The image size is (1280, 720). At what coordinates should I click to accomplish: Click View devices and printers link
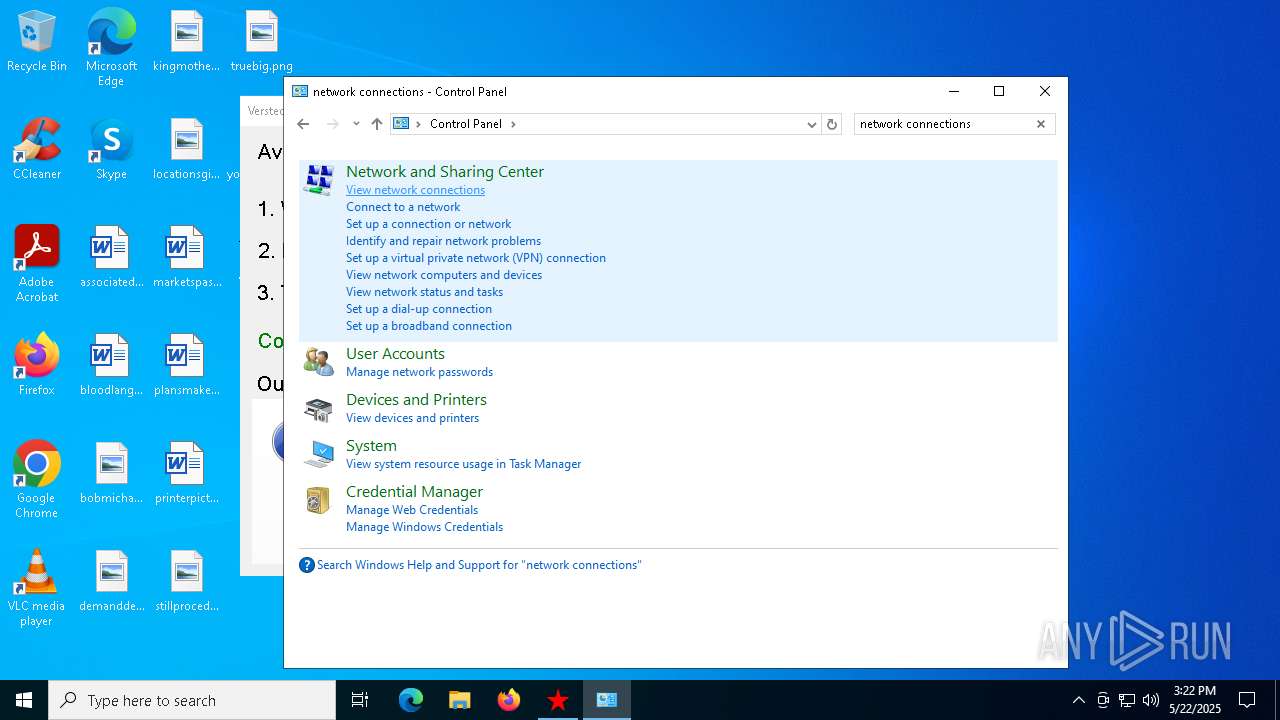(412, 418)
